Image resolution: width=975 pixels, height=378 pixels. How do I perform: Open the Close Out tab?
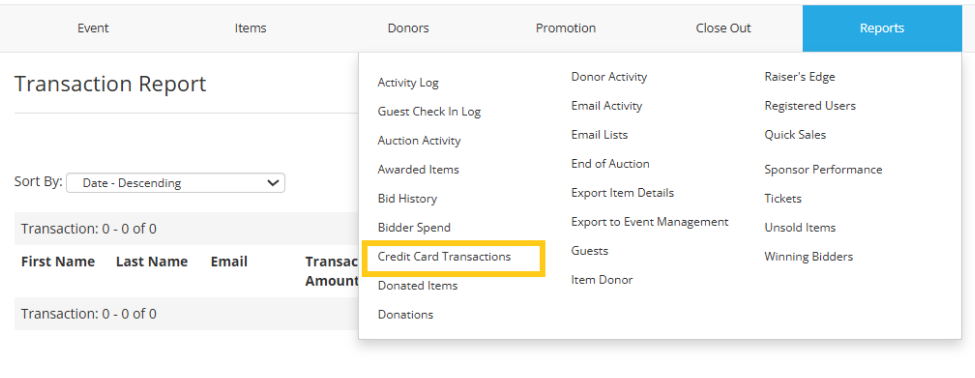(723, 29)
